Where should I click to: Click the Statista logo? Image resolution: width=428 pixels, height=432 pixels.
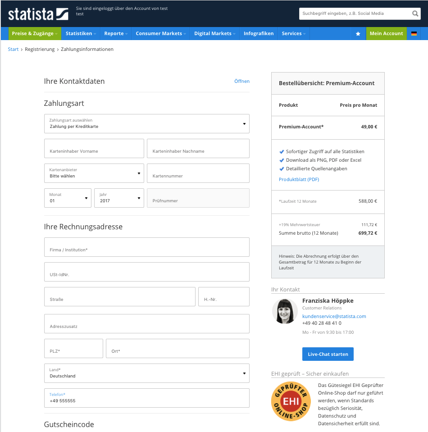pos(38,14)
